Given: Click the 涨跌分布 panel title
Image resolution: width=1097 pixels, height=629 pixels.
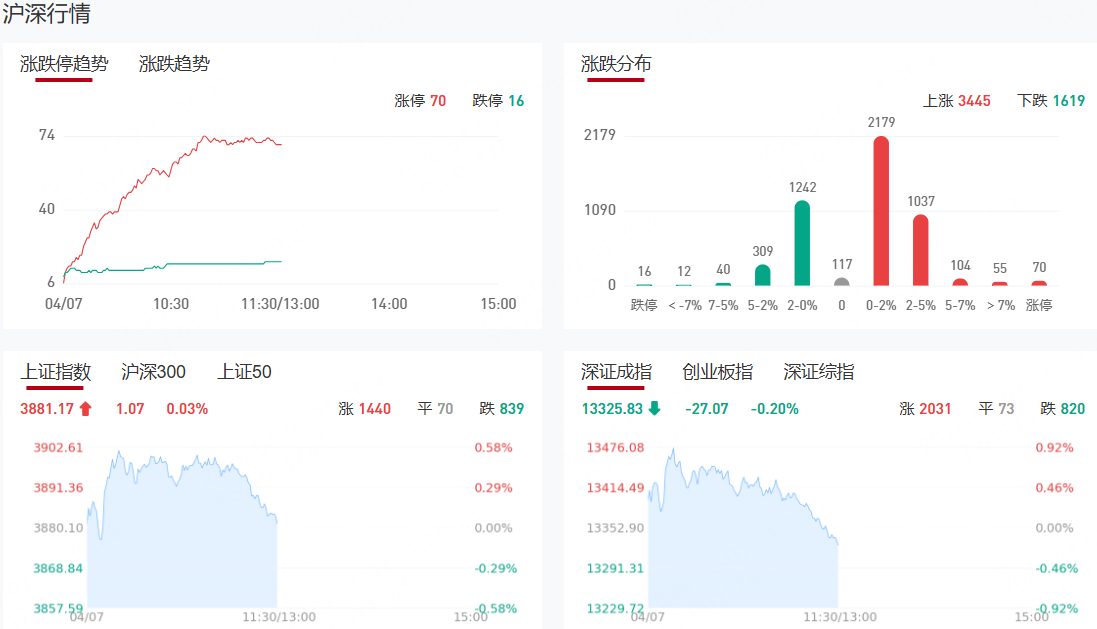Looking at the screenshot, I should (x=616, y=64).
